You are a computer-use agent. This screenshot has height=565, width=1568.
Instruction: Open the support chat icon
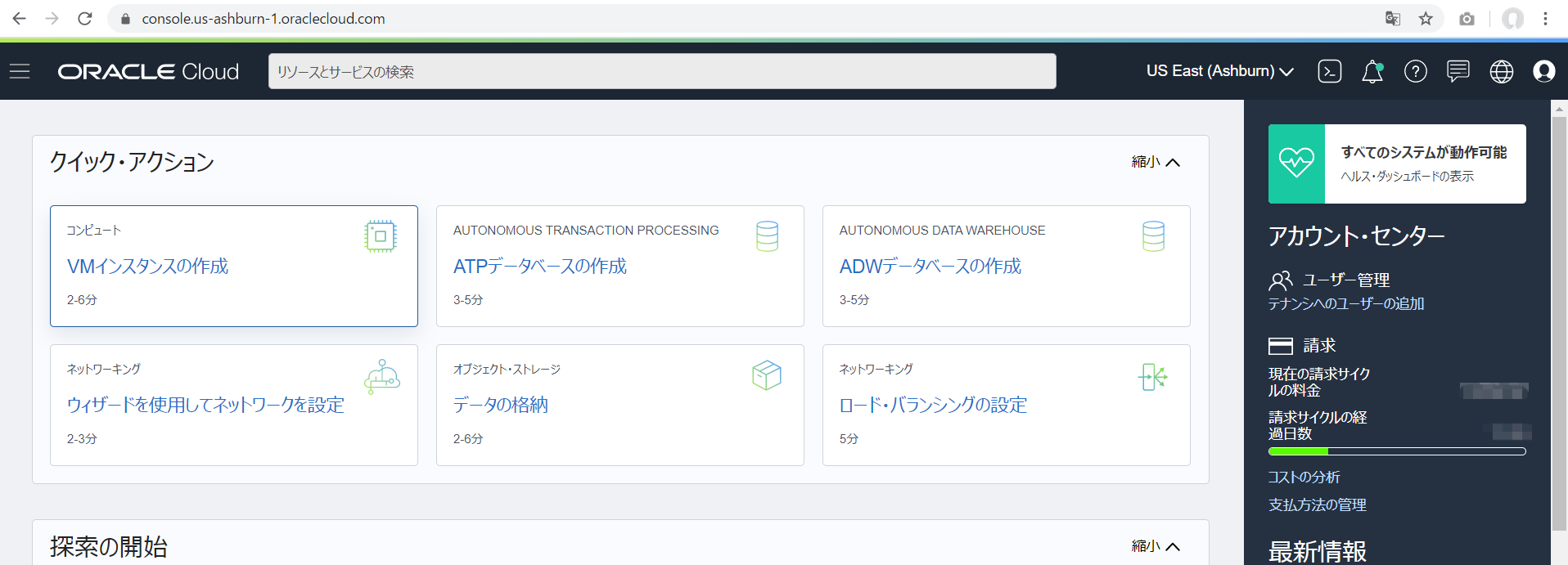click(x=1458, y=71)
